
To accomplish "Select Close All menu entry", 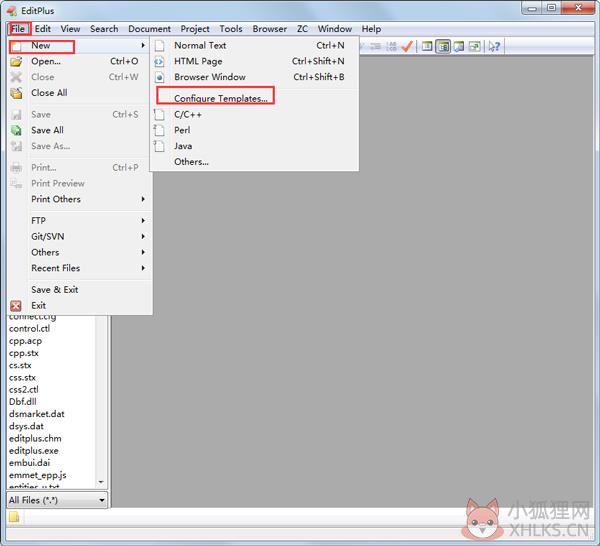I will coord(80,93).
